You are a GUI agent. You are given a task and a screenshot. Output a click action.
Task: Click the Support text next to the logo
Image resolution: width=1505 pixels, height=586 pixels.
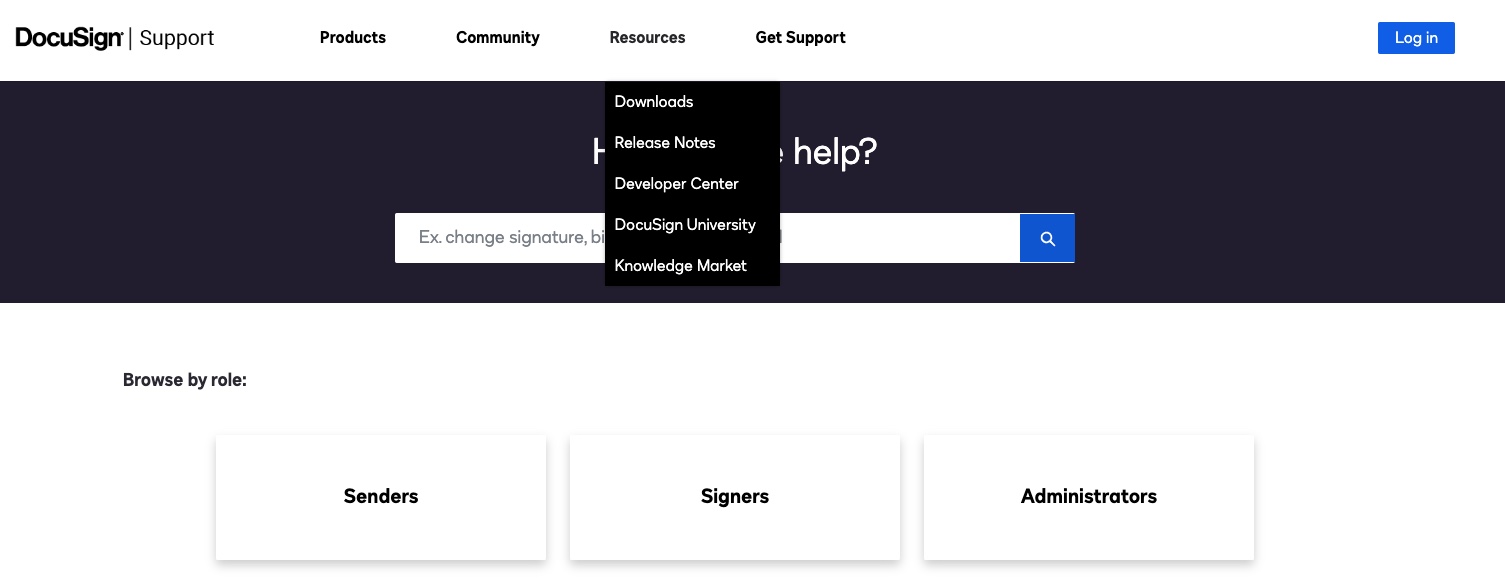pos(176,39)
